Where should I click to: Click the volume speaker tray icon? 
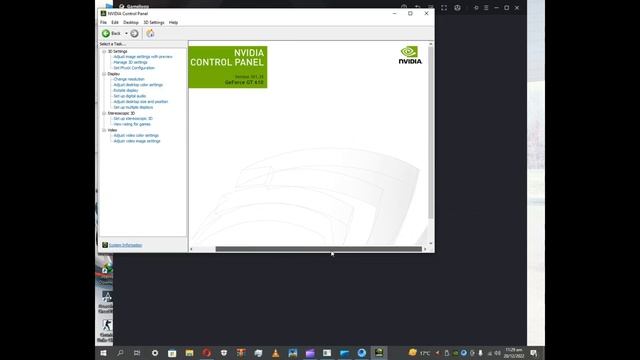click(498, 353)
